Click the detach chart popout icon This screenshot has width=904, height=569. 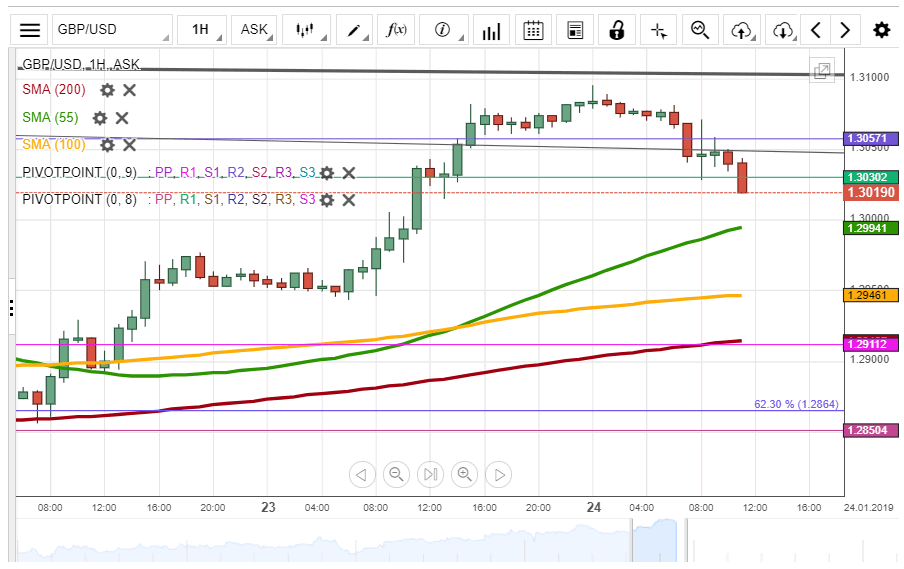(x=822, y=70)
